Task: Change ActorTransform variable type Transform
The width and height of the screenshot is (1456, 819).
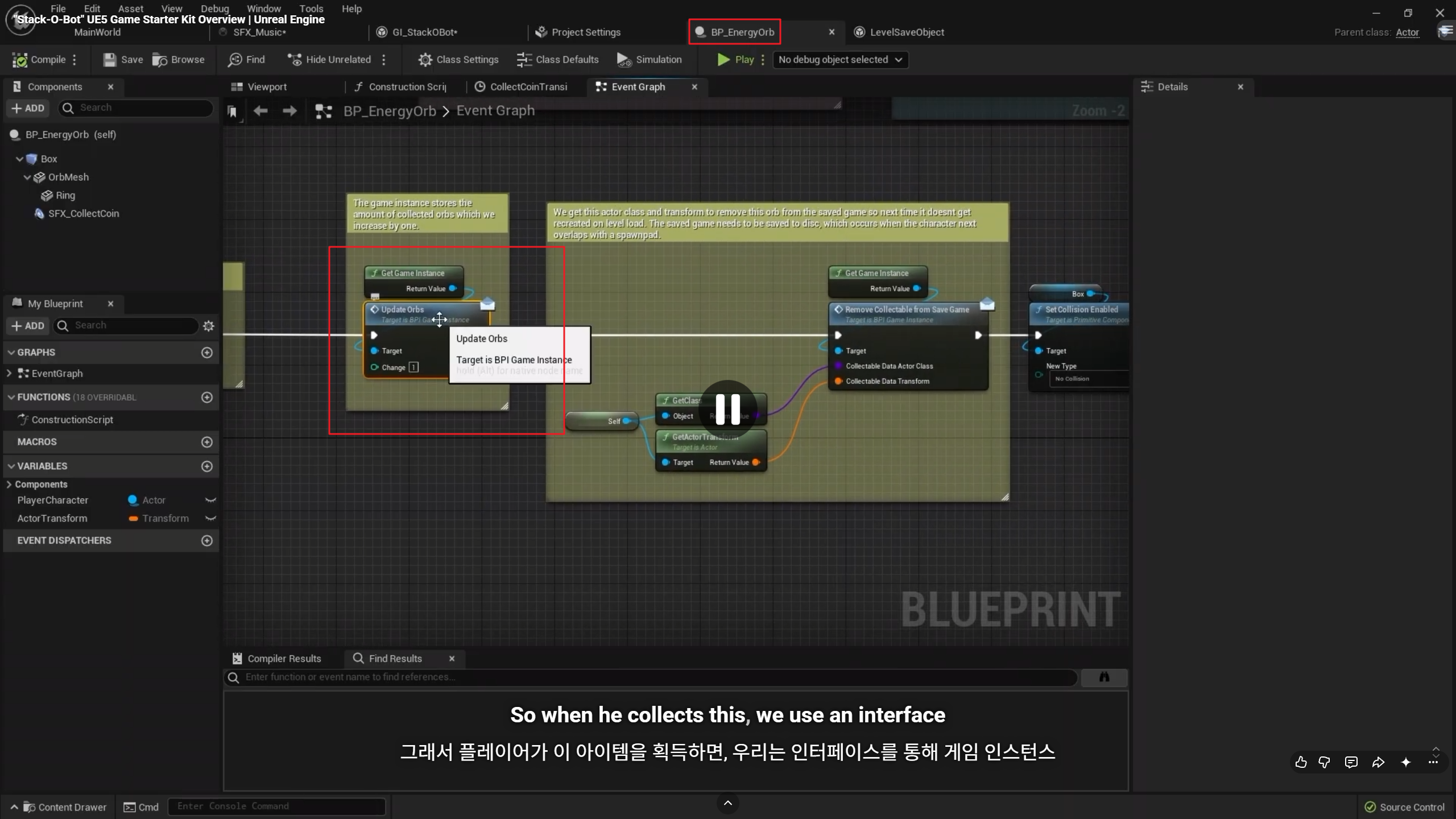Action: pyautogui.click(x=159, y=519)
